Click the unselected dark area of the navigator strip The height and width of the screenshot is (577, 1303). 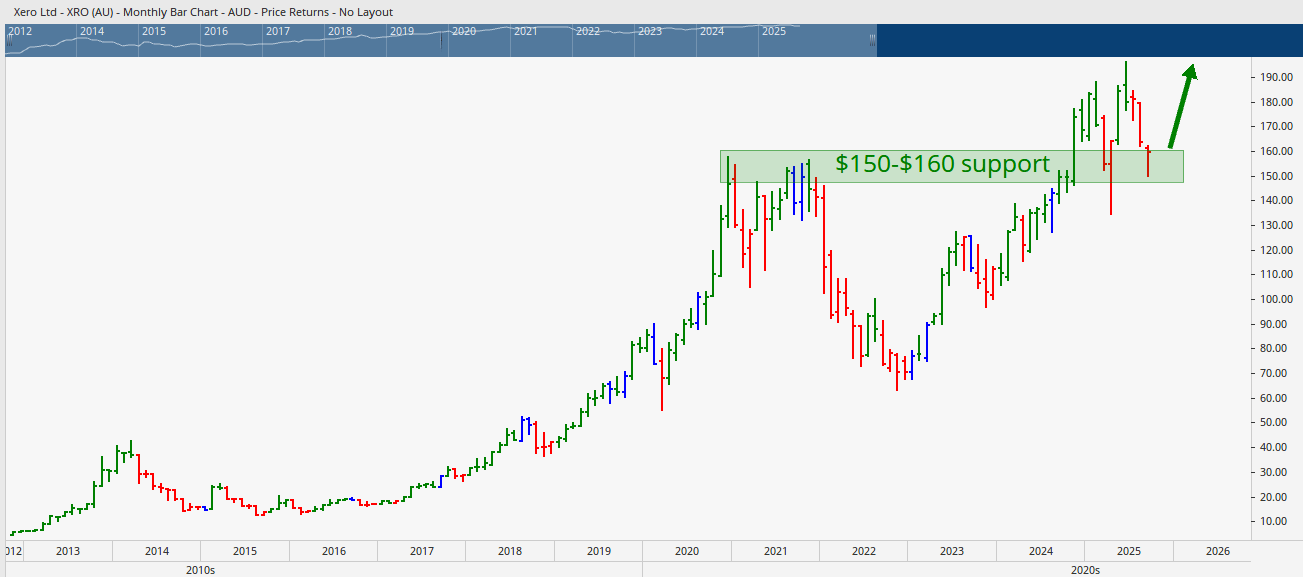[1088, 40]
